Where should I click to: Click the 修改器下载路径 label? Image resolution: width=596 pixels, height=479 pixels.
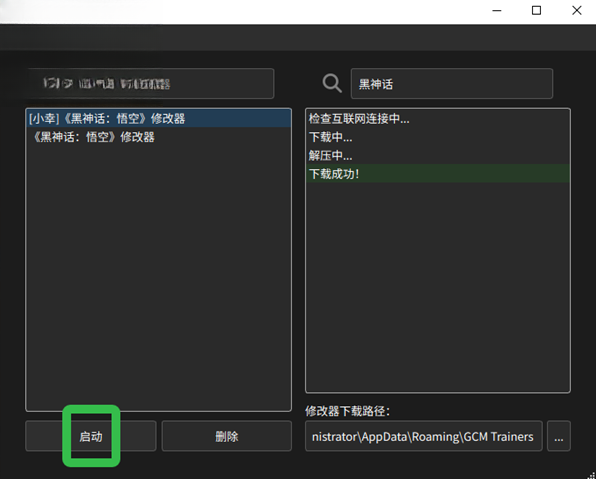pos(347,411)
